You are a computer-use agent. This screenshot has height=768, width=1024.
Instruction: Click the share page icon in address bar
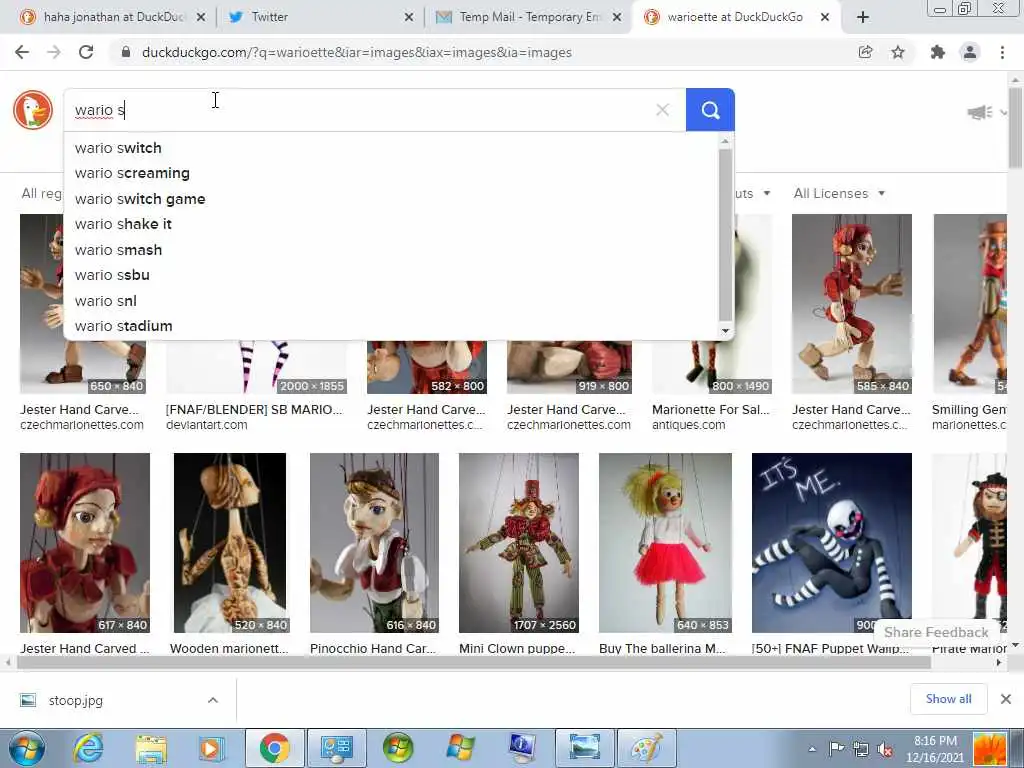[x=865, y=52]
